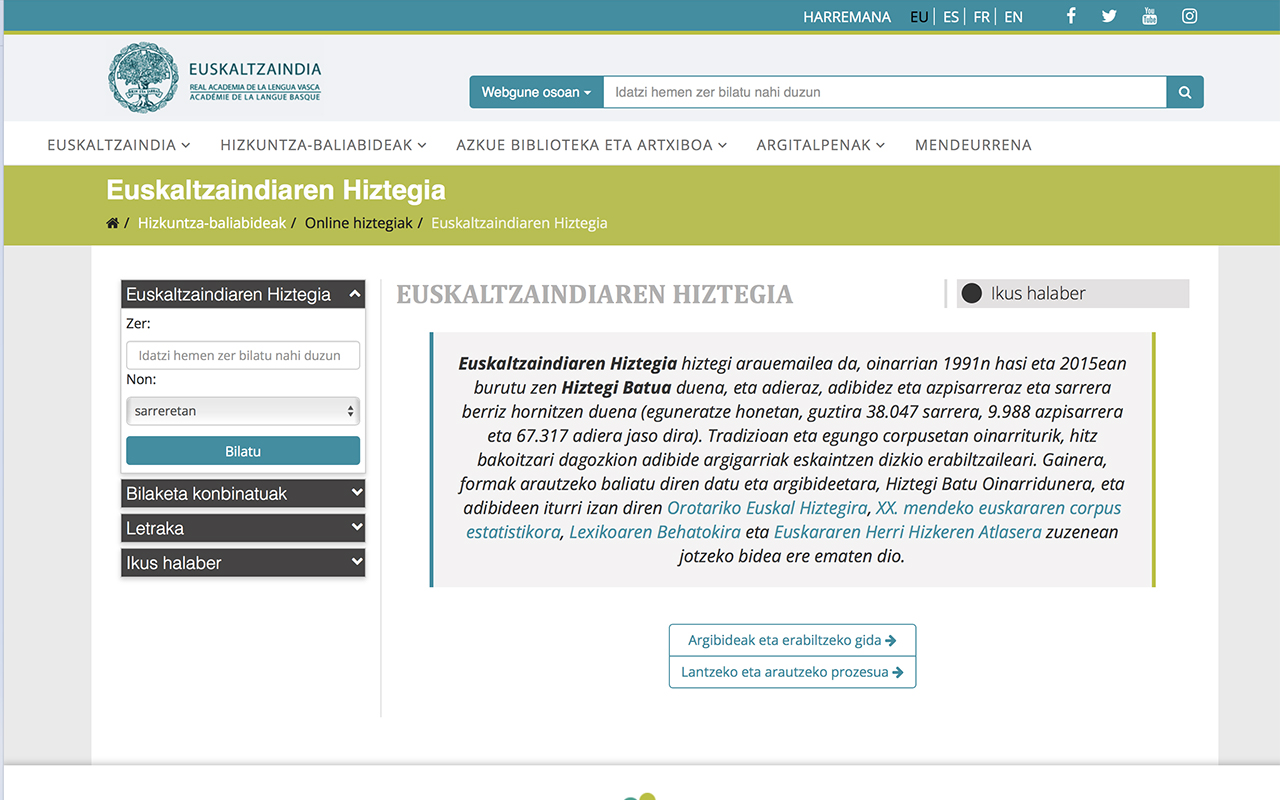
Task: Open the sarreretan select box
Action: point(243,411)
